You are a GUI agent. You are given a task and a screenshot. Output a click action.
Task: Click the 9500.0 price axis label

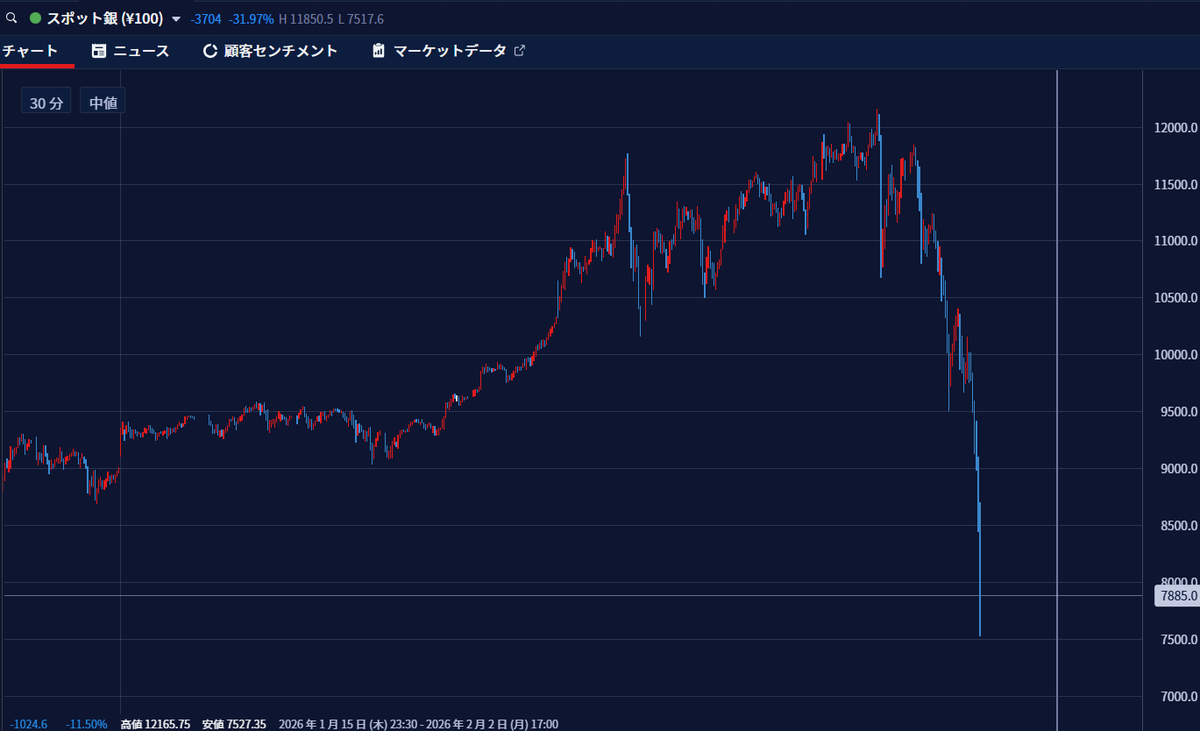(1177, 412)
